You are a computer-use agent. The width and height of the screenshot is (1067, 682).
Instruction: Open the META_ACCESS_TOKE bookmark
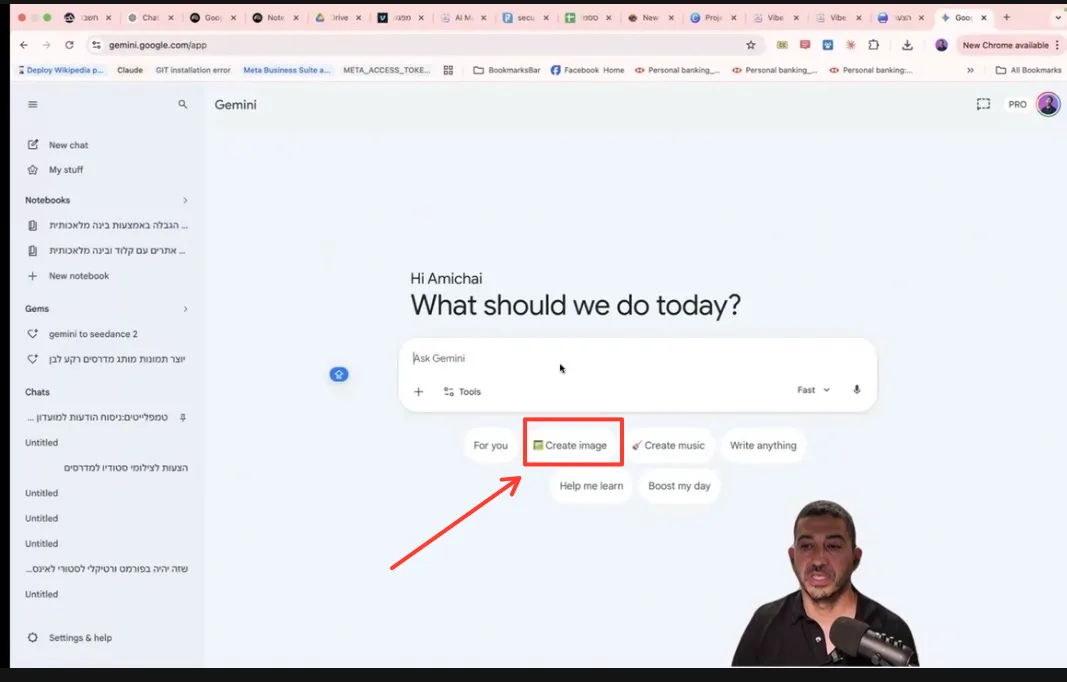tap(387, 70)
